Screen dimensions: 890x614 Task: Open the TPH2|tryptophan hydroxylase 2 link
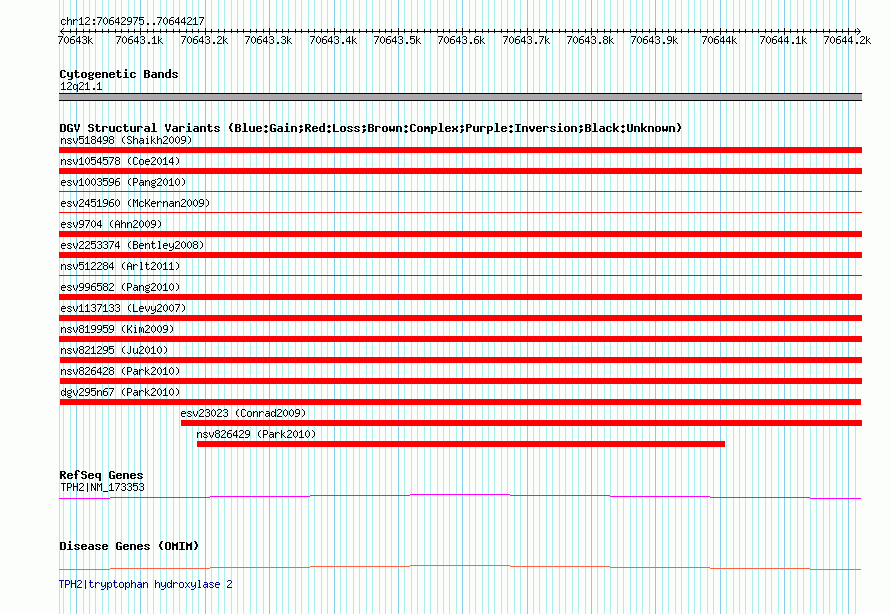point(146,584)
